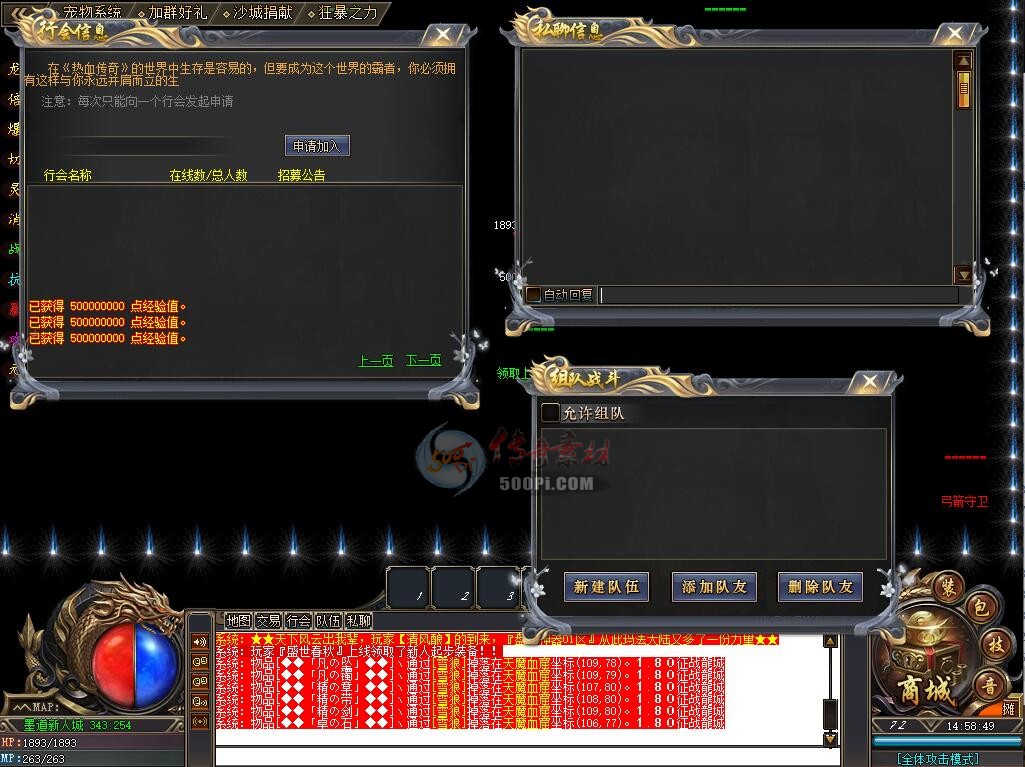Viewport: 1025px width, 767px height.
Task: Click private chat scrollbar up arrow
Action: (x=964, y=61)
